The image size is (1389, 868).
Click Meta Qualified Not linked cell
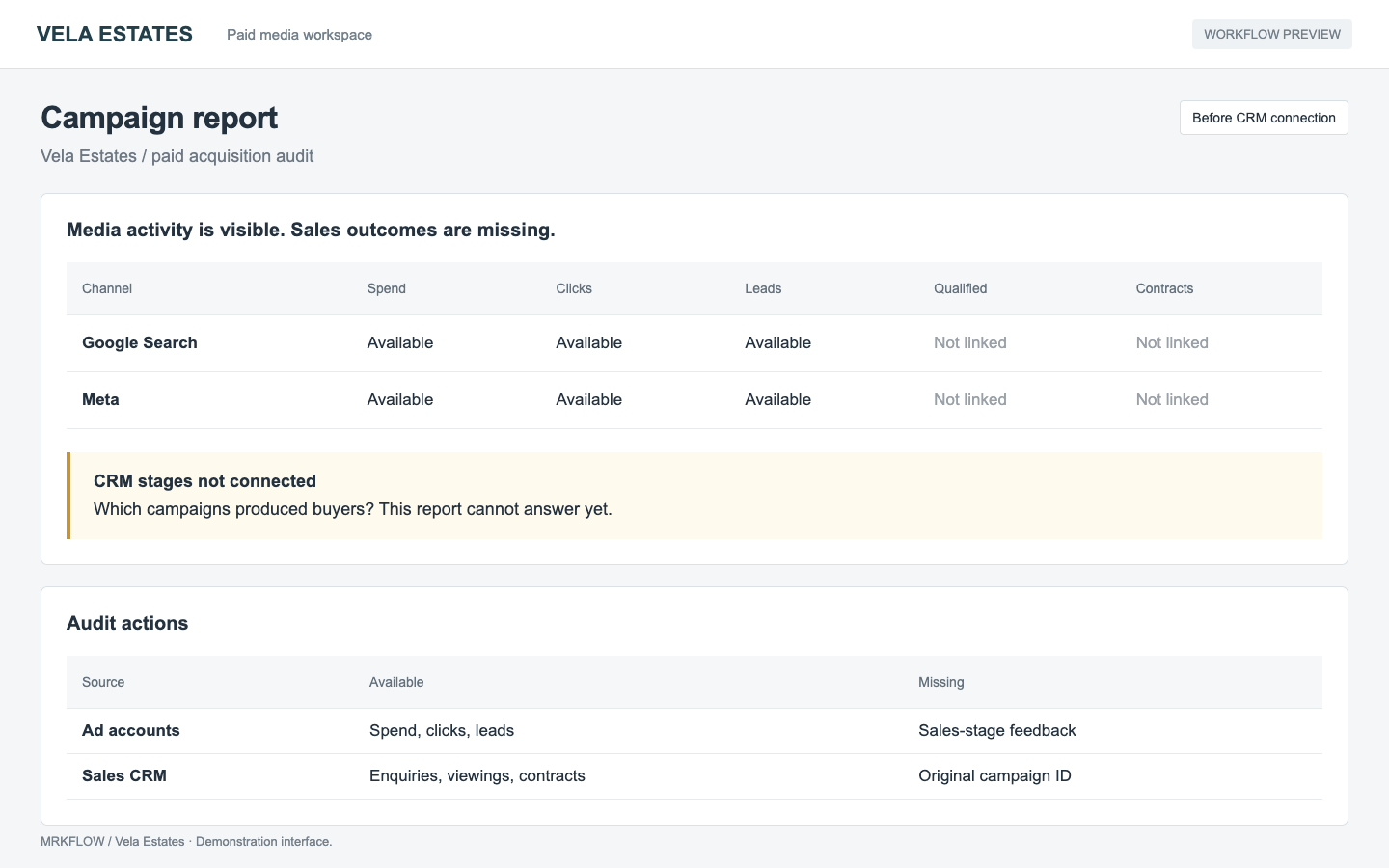970,399
